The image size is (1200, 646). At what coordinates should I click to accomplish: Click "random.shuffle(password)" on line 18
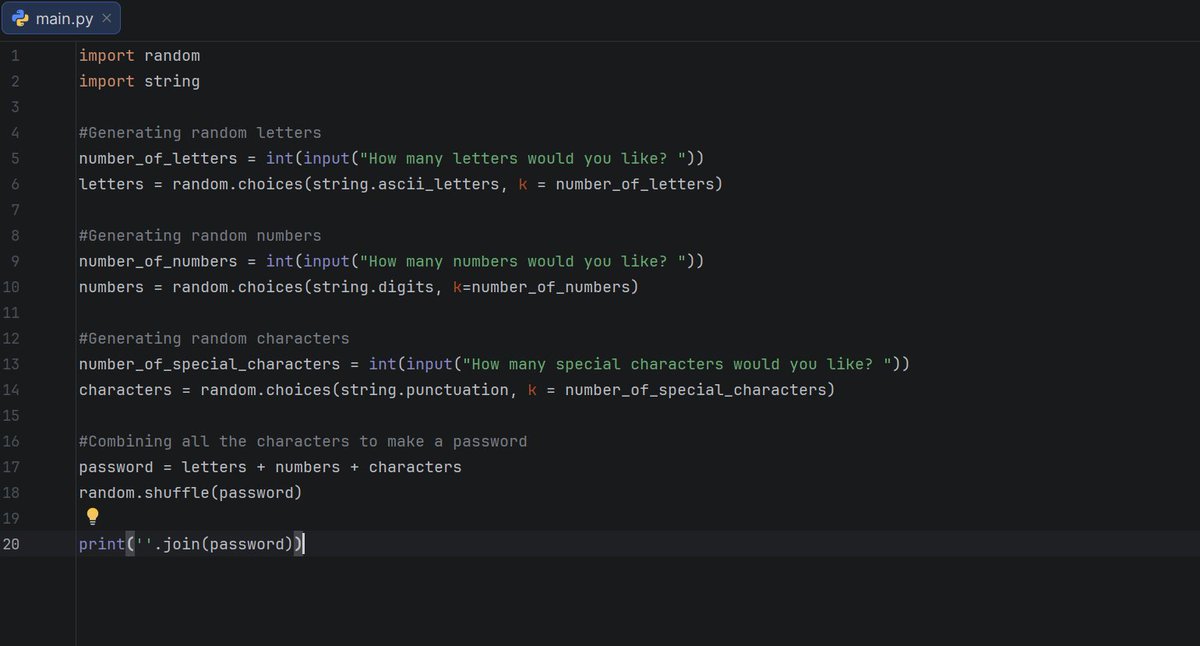pos(190,492)
